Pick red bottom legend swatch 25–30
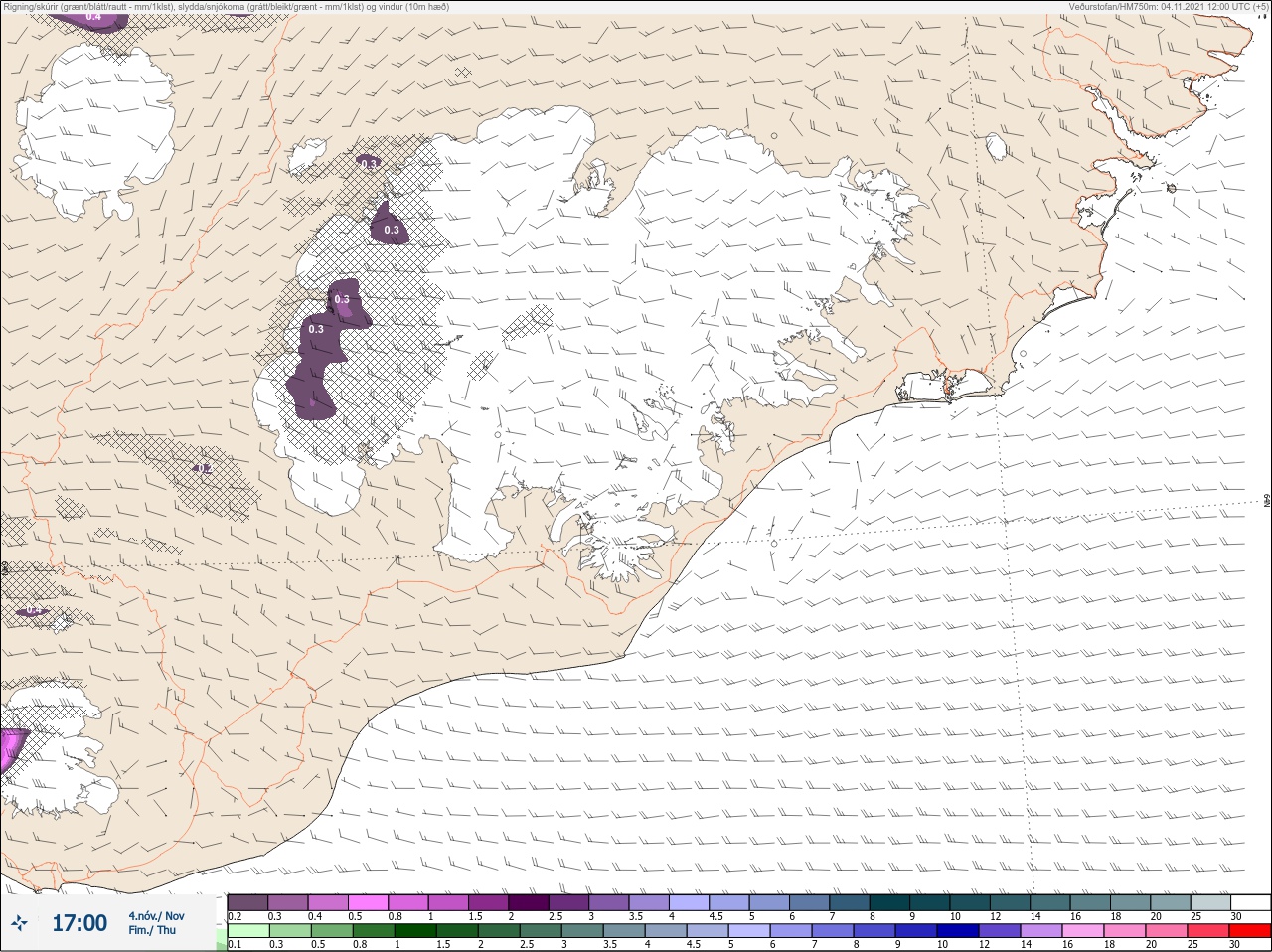The width and height of the screenshot is (1272, 952). tap(1250, 931)
